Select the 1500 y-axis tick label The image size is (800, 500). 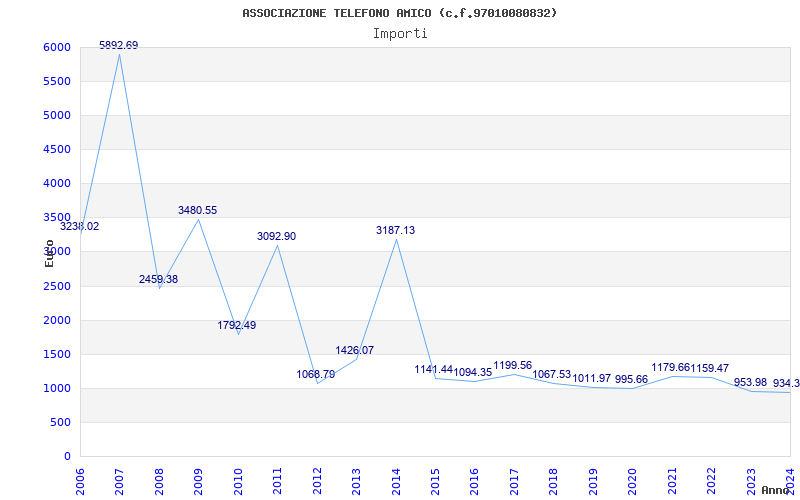click(x=59, y=354)
